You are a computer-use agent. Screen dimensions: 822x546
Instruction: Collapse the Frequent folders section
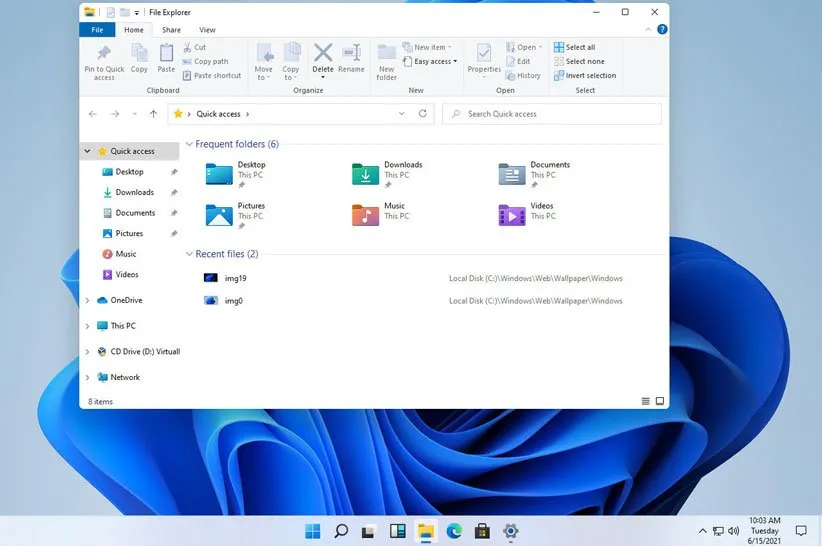pyautogui.click(x=189, y=145)
